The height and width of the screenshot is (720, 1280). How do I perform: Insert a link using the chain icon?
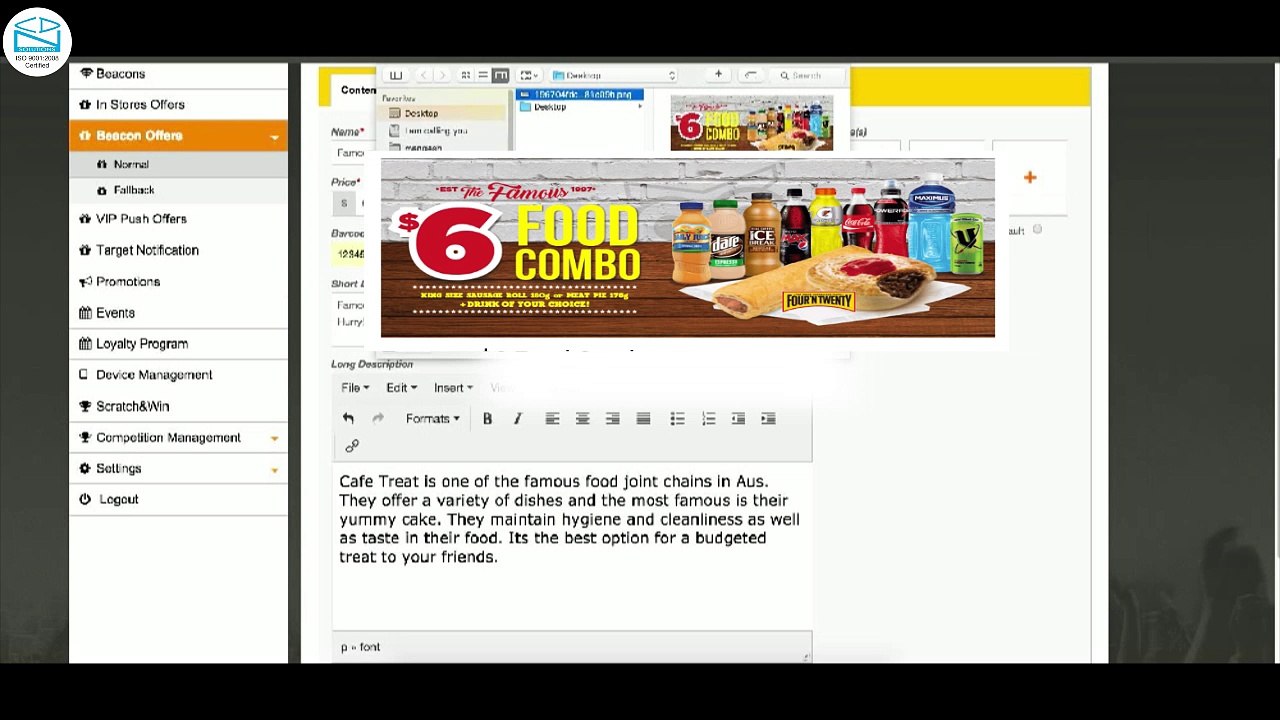(352, 446)
